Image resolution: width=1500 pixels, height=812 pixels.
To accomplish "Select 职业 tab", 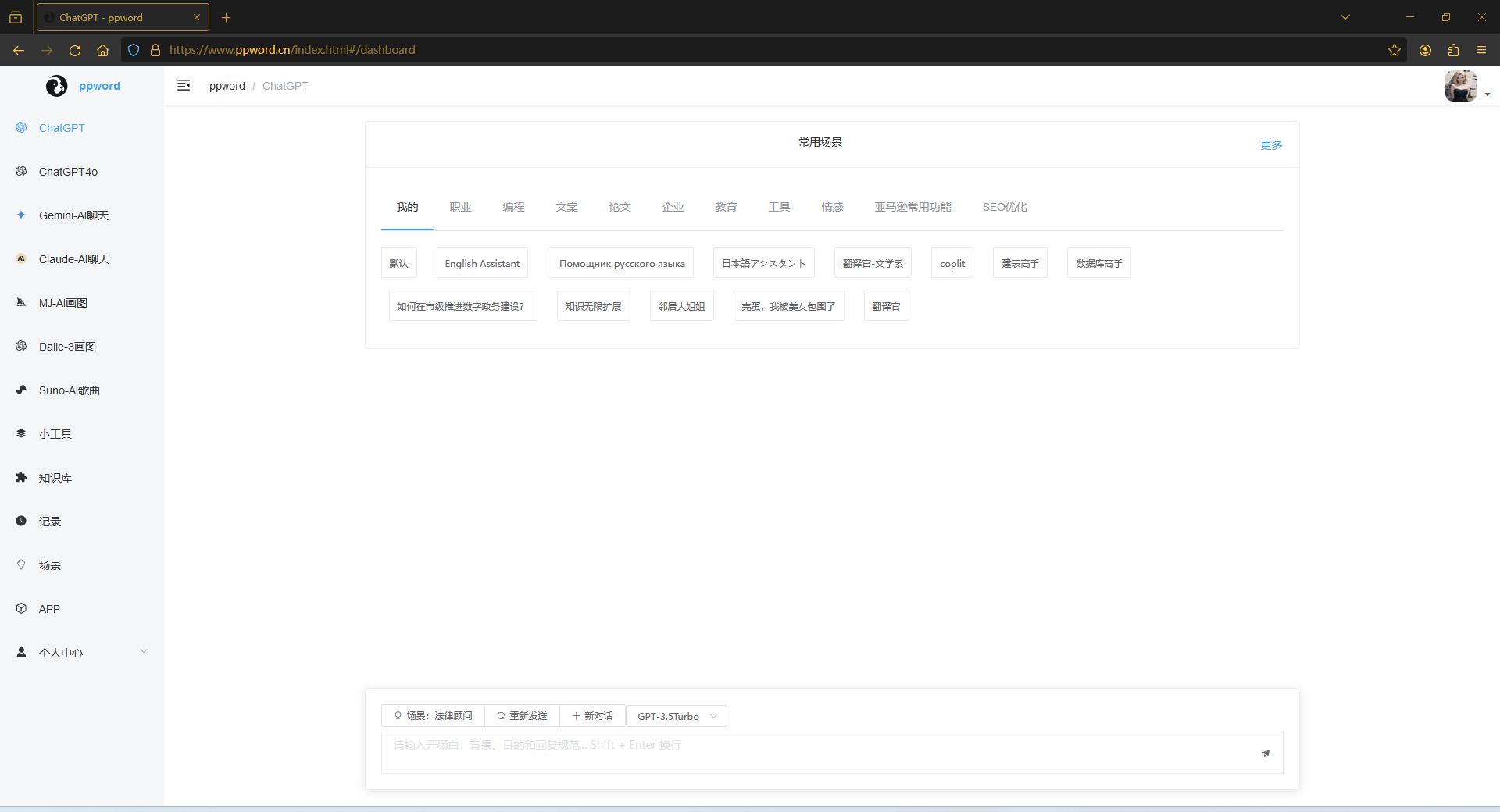I will (x=460, y=207).
